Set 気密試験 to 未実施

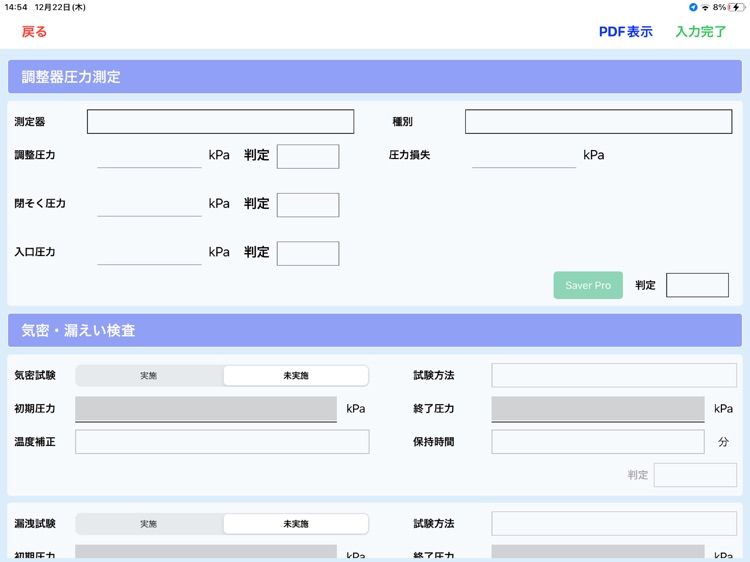(296, 375)
